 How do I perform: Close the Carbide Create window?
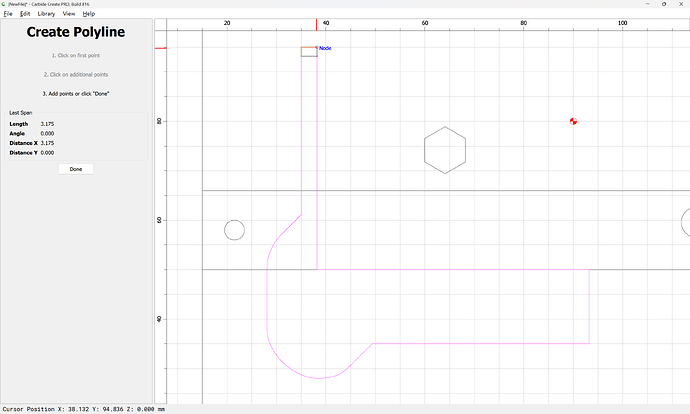point(681,4)
